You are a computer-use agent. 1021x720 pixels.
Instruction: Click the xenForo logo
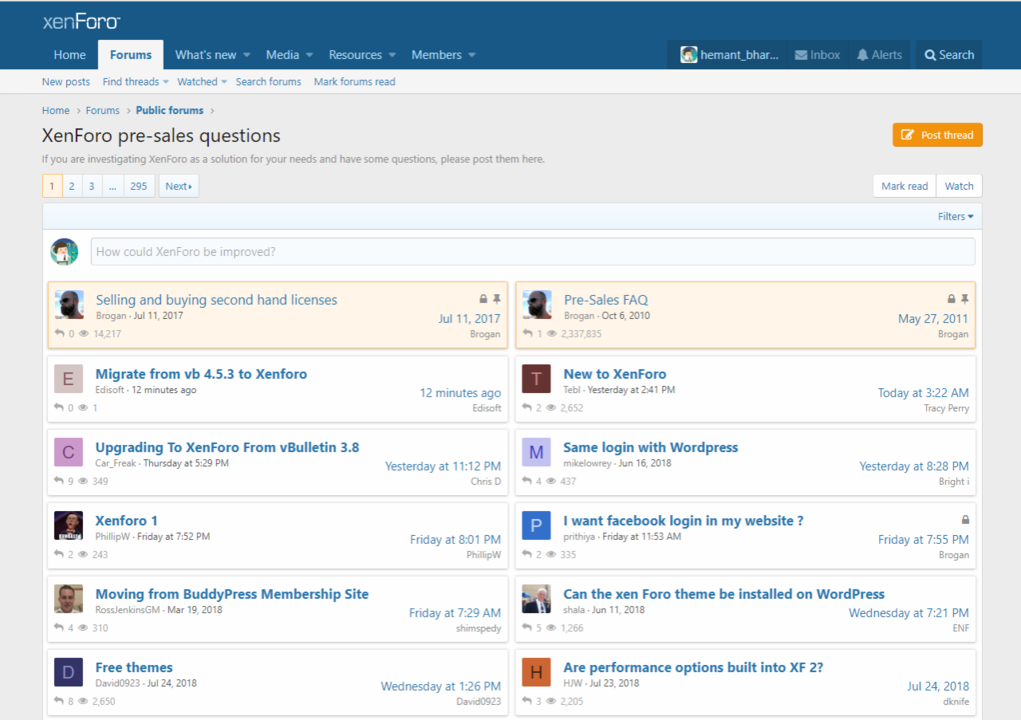tap(81, 21)
